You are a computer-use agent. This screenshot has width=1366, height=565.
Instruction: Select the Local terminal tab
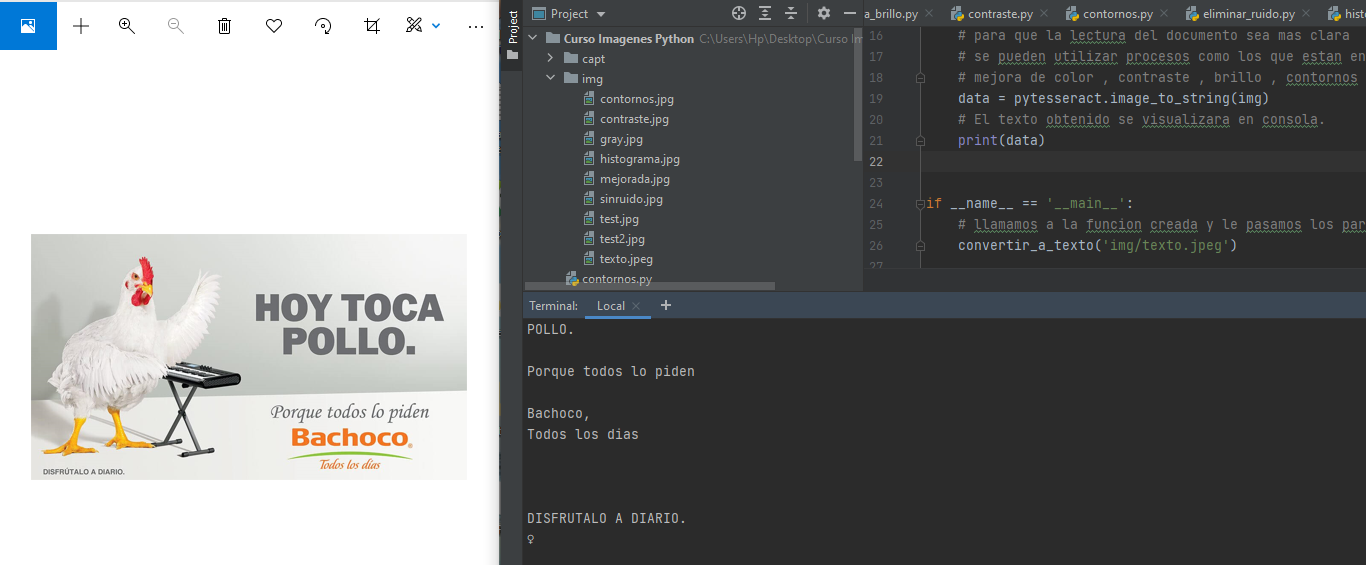point(611,306)
